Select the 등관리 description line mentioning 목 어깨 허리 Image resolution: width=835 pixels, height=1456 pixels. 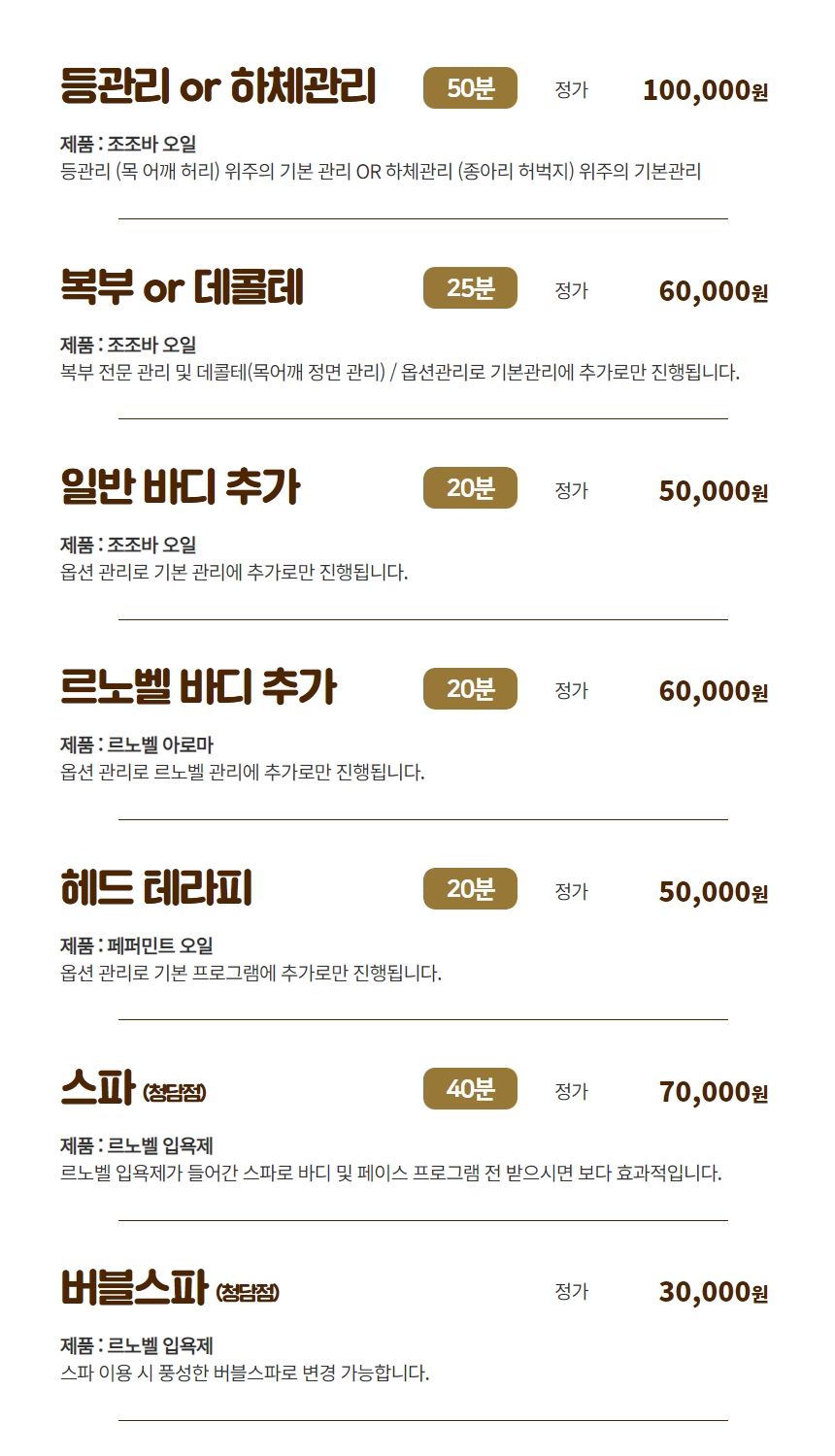(381, 172)
